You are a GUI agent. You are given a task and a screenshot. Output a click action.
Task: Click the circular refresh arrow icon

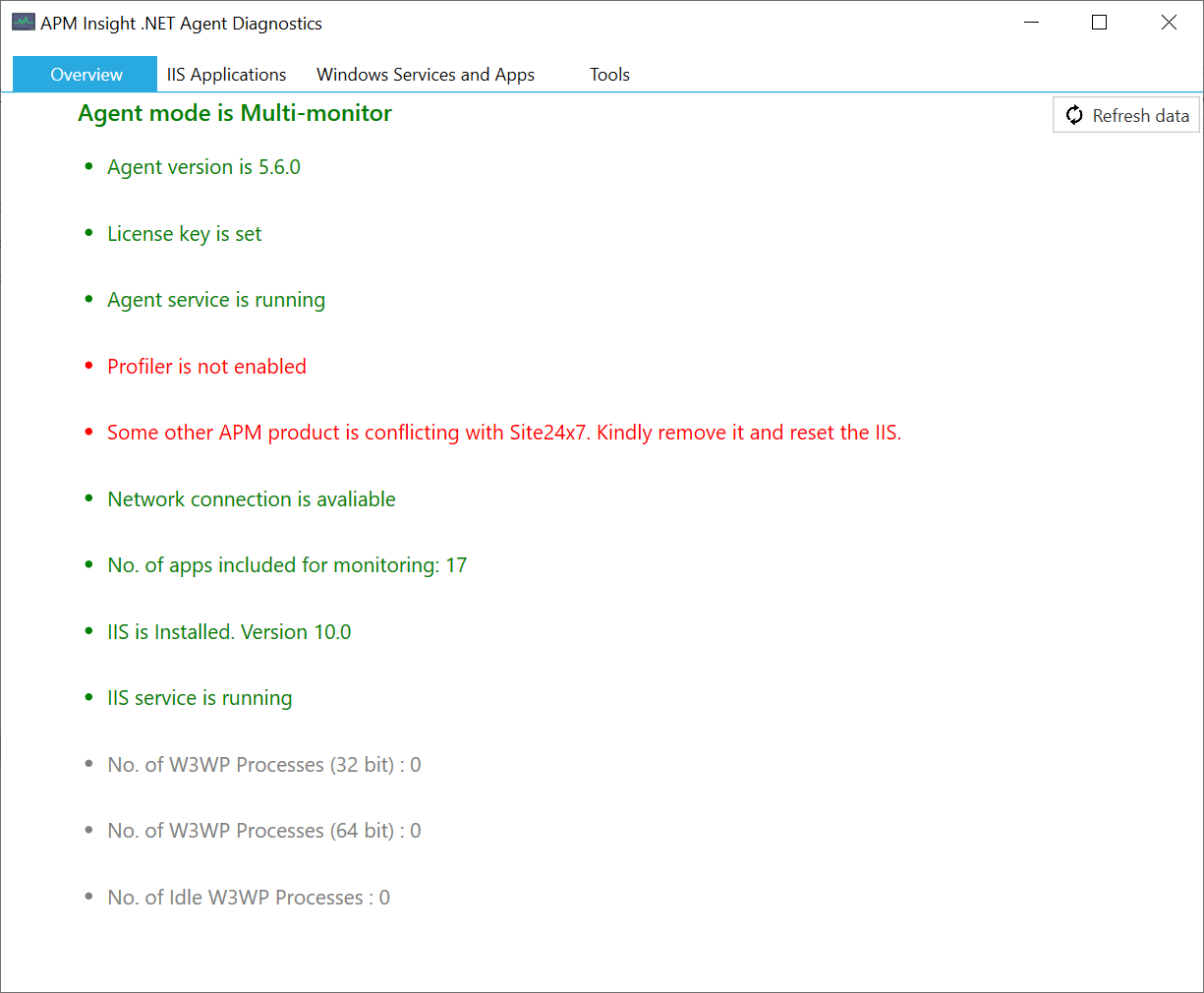(x=1074, y=115)
